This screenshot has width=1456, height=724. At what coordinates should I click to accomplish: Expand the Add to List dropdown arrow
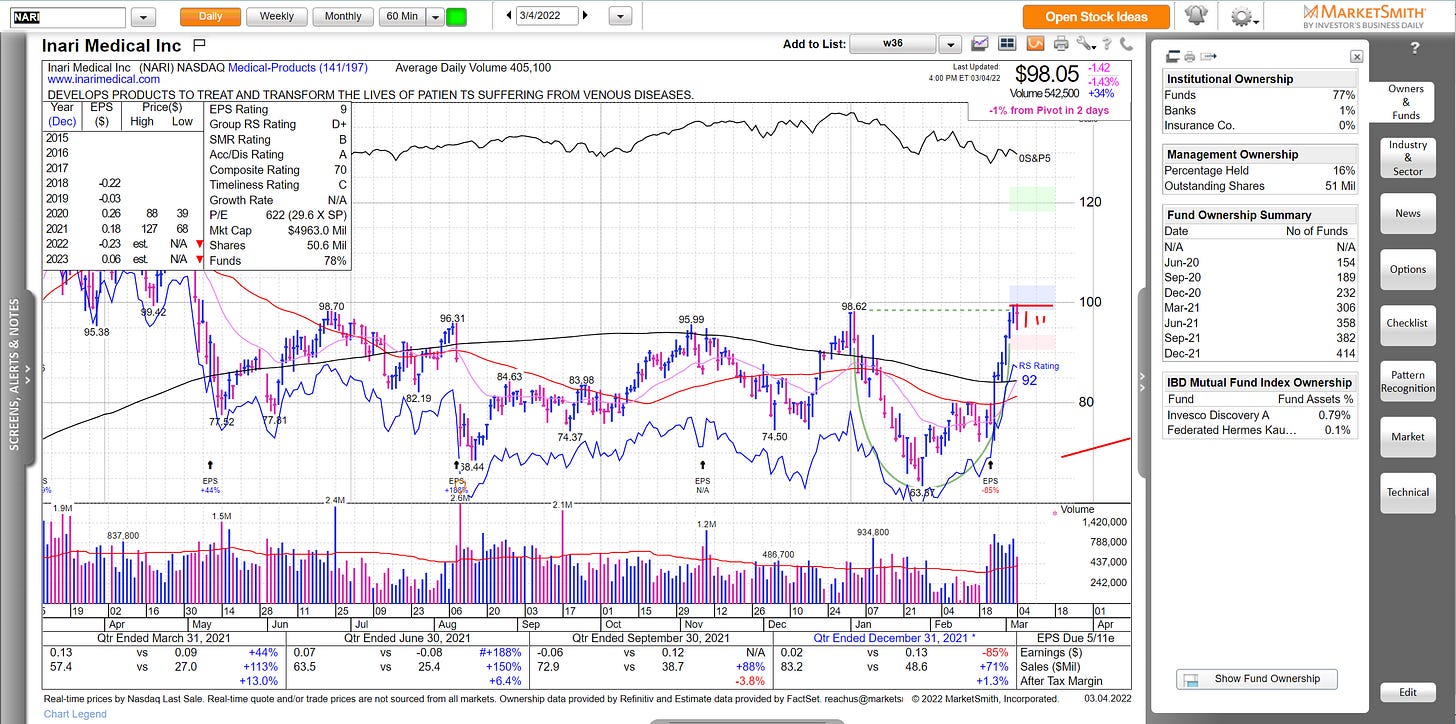[x=950, y=44]
